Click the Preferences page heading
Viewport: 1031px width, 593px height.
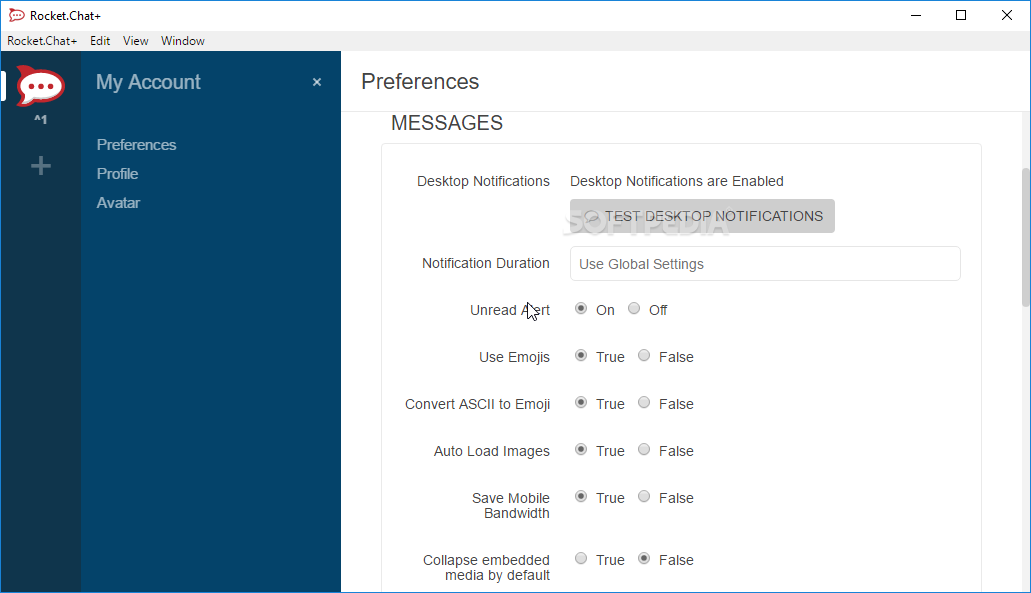click(x=420, y=82)
